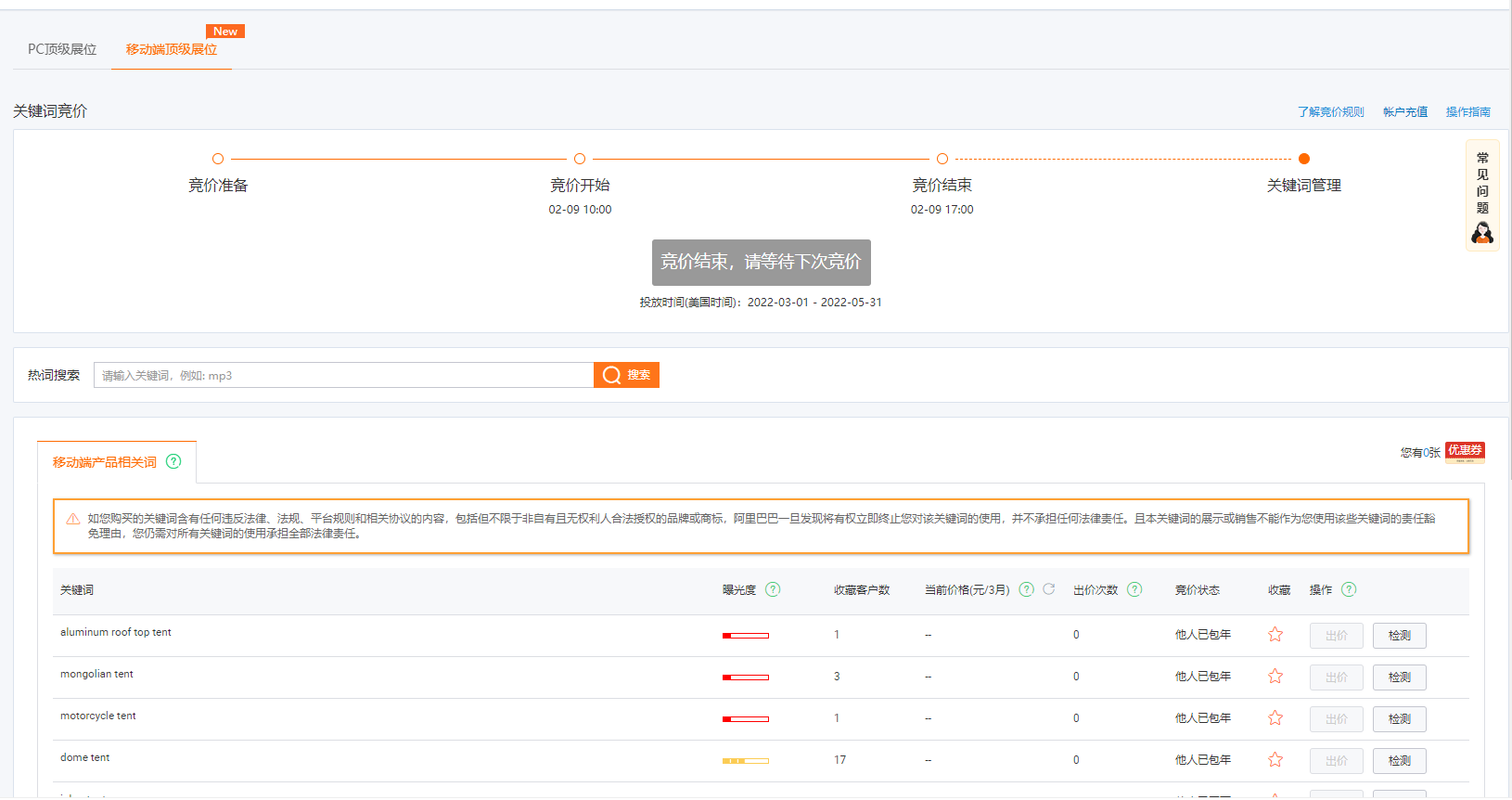
Task: Select keyword 'dome tent'
Action: click(x=85, y=757)
